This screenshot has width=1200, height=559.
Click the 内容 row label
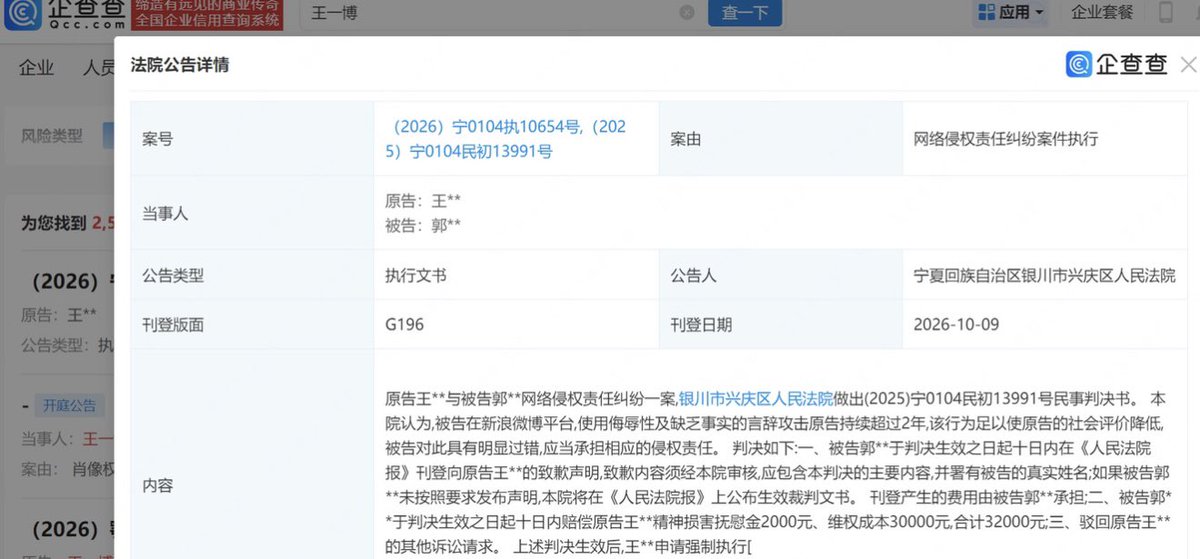pyautogui.click(x=157, y=486)
